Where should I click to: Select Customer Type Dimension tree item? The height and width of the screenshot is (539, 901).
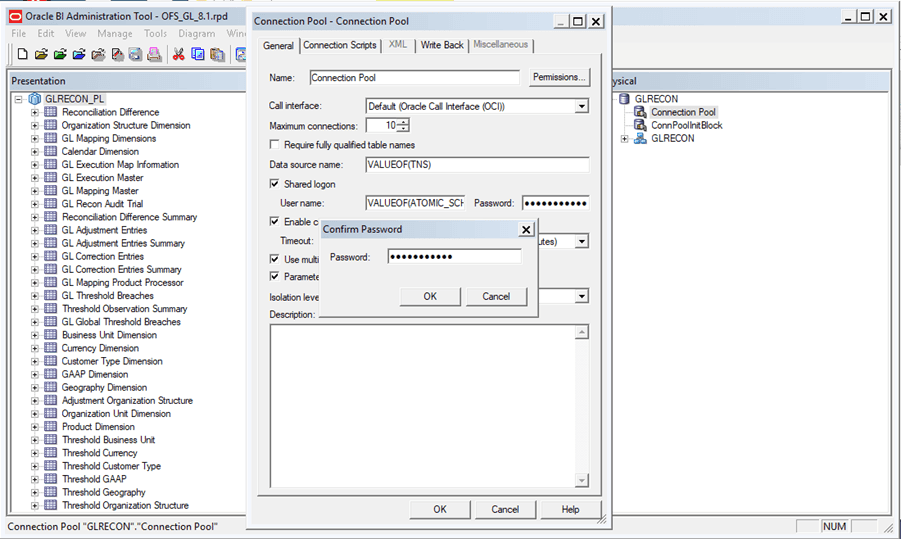coord(112,361)
